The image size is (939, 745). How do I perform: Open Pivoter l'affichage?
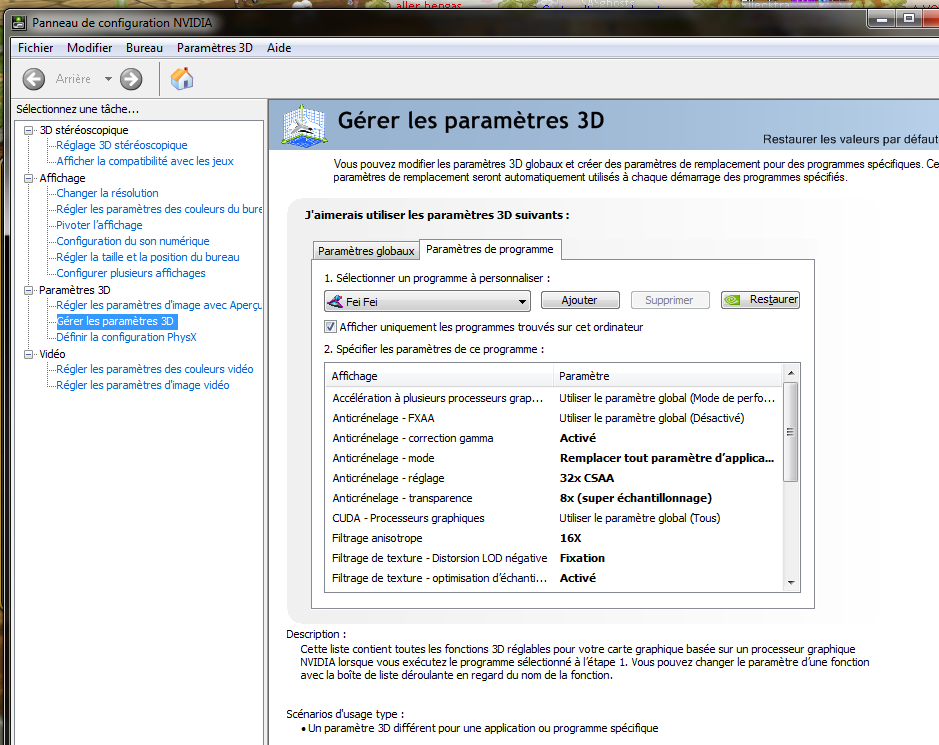click(x=99, y=225)
